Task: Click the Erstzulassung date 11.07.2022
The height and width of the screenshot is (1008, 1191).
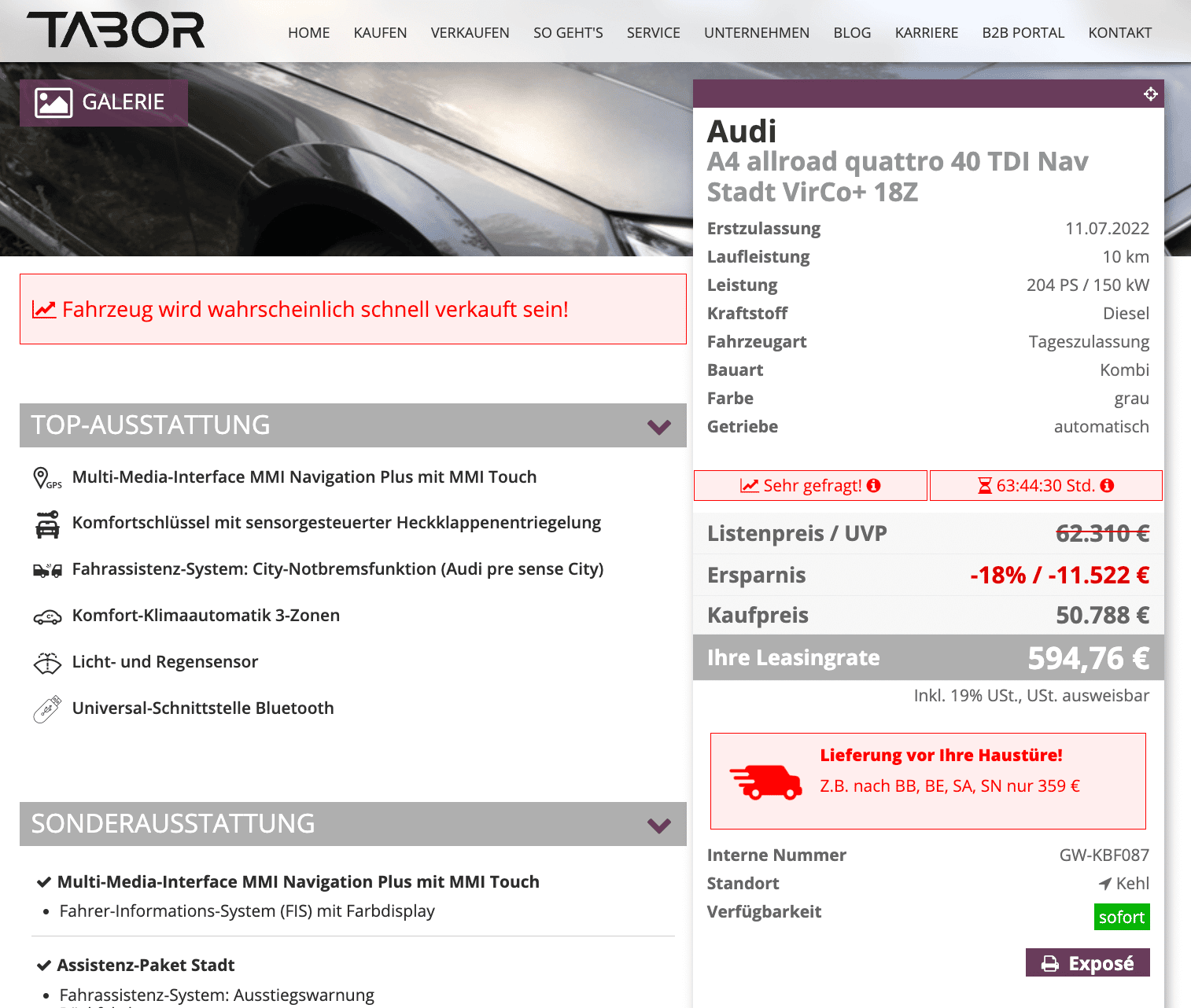Action: point(1107,229)
